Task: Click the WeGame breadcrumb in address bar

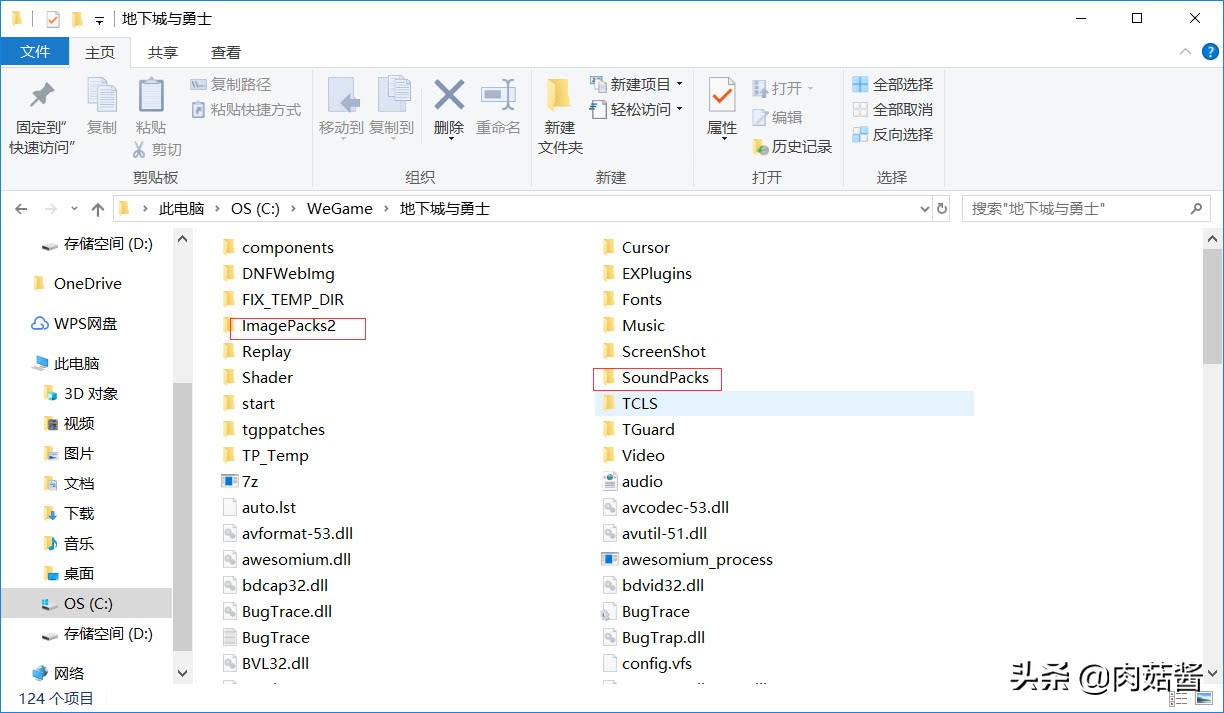Action: (x=340, y=209)
